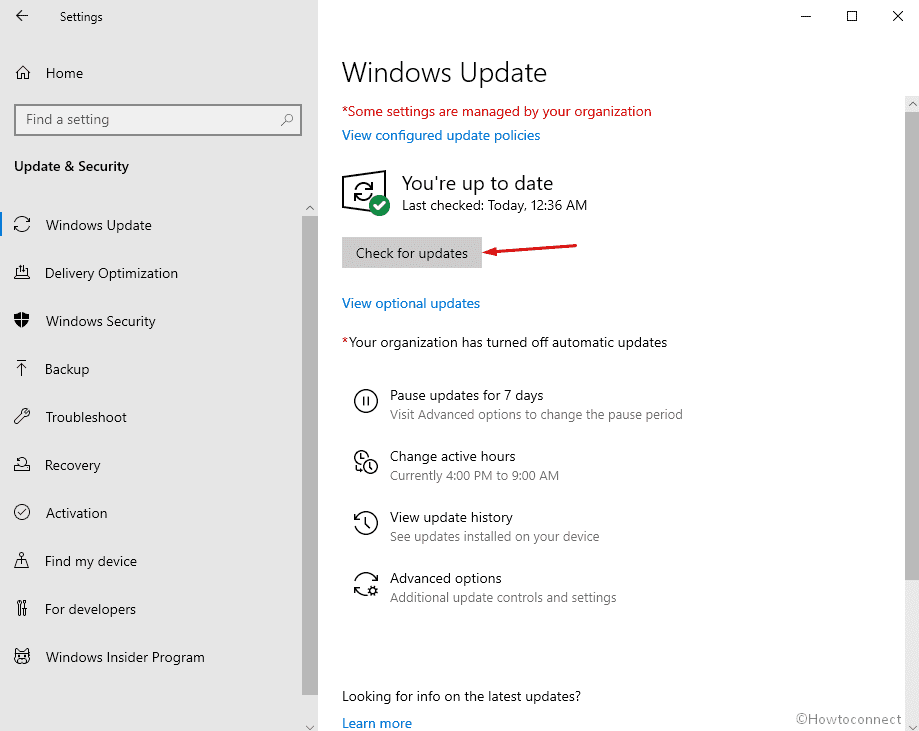
Task: Select the Activation checkmark circle icon
Action: click(22, 513)
